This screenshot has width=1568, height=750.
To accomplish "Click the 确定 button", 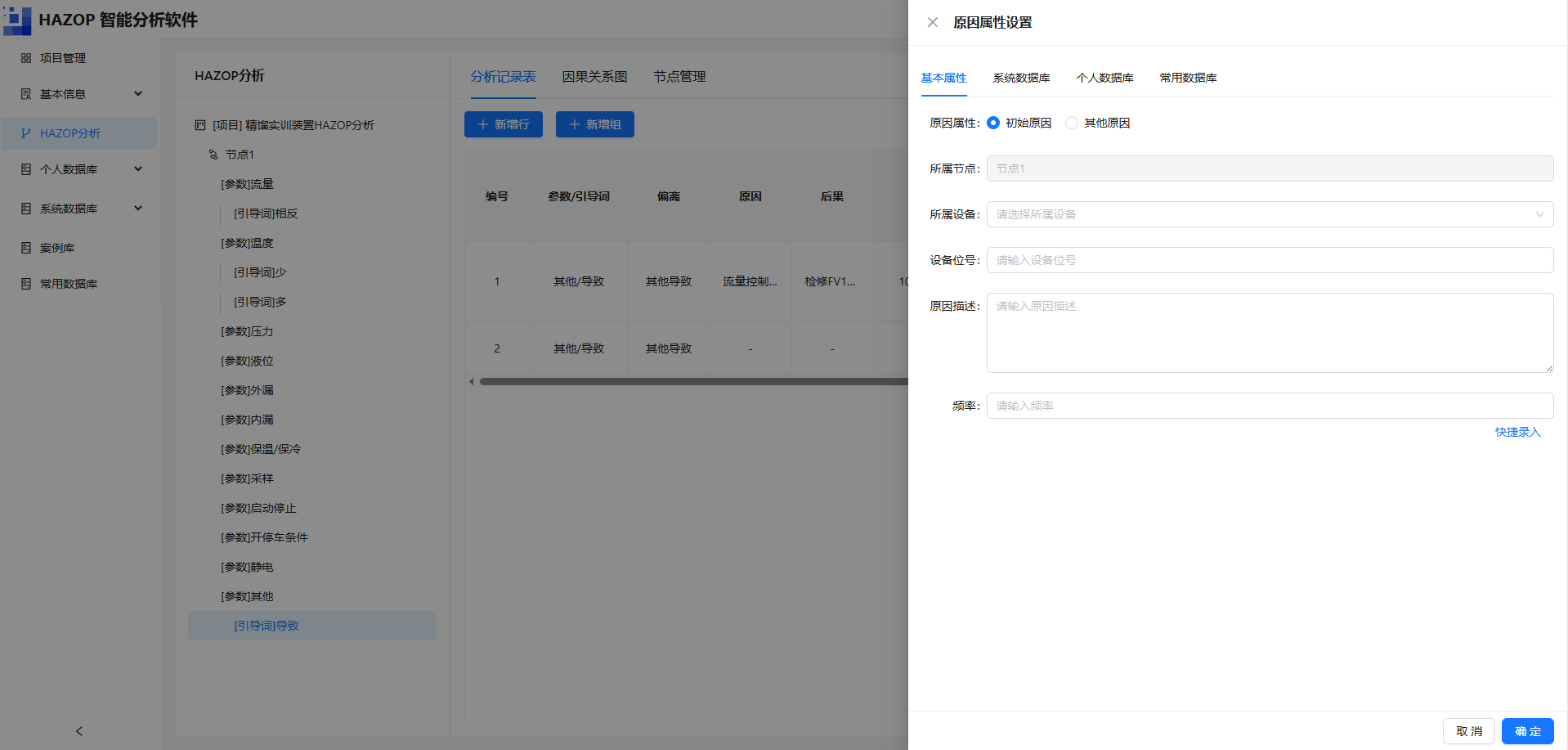I will [x=1527, y=731].
